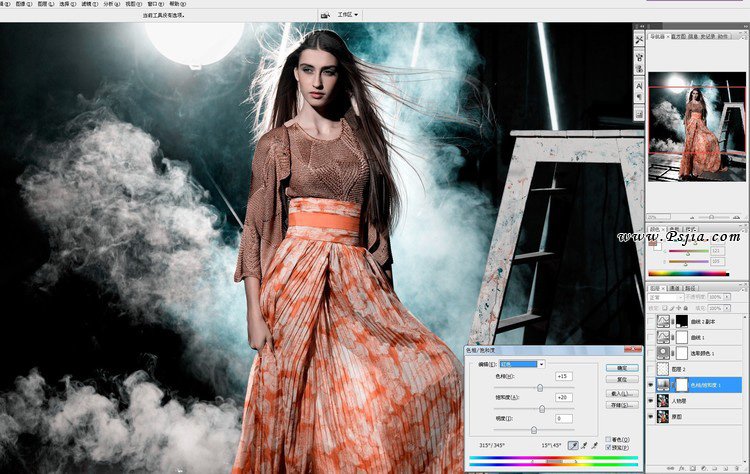Screen dimensions: 750x474
Task: Select the subtract-from-sample eyedropper
Action: click(x=597, y=443)
